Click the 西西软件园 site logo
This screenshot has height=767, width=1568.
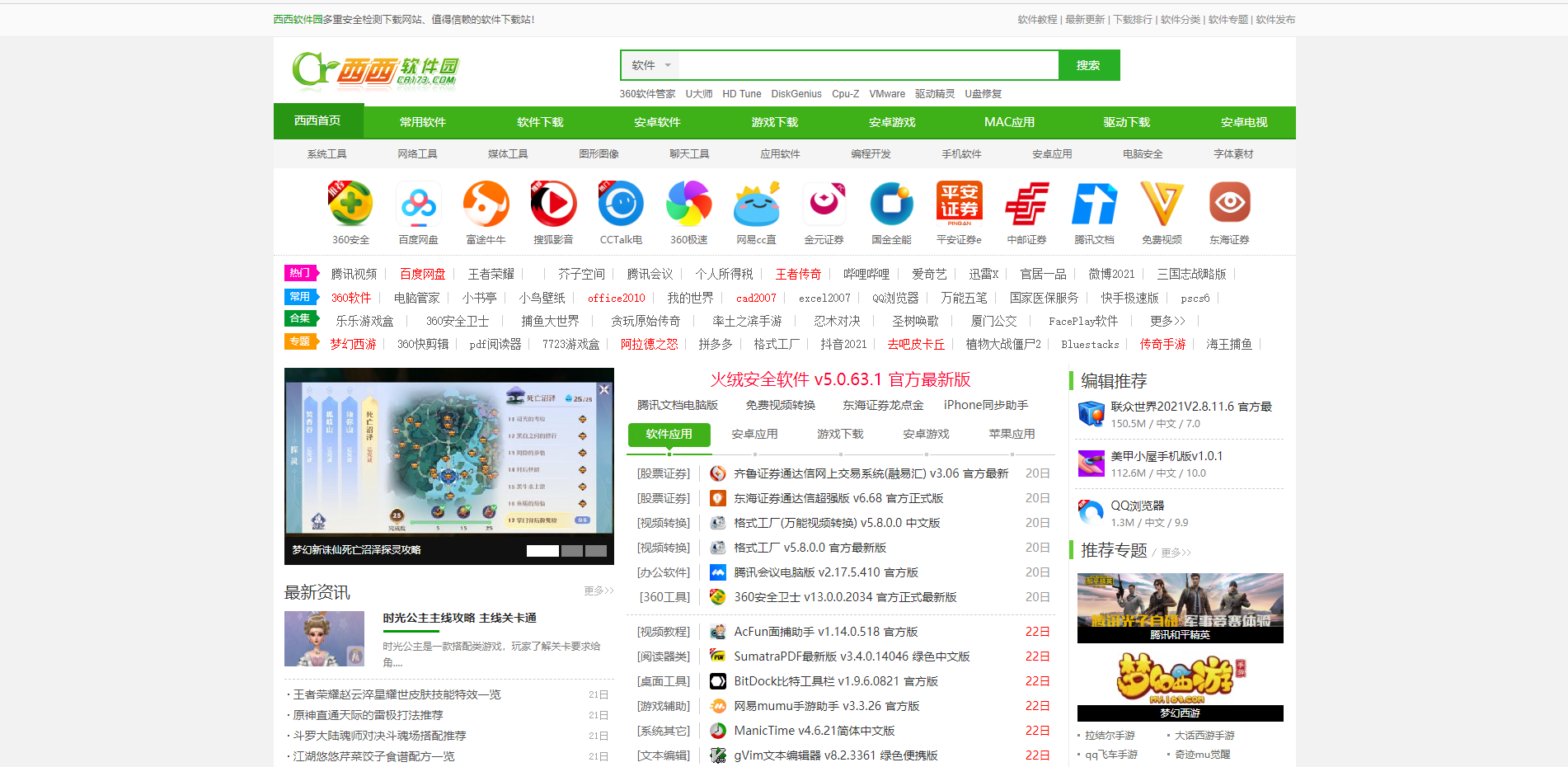(x=375, y=70)
